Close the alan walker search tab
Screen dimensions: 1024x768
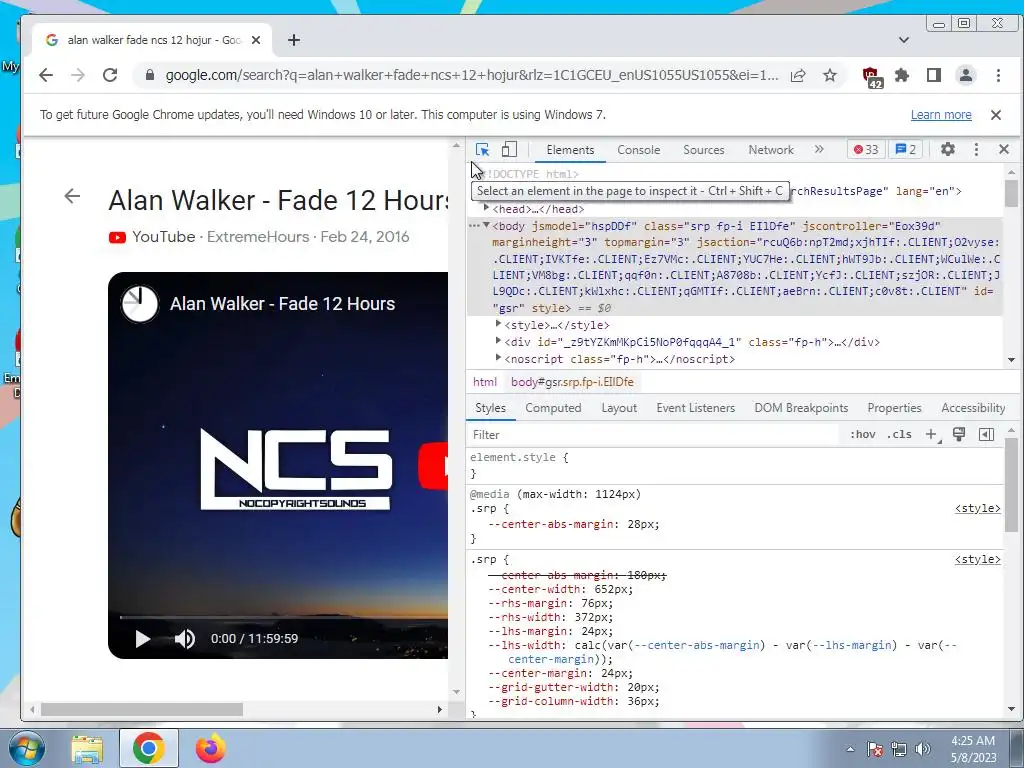[x=256, y=40]
